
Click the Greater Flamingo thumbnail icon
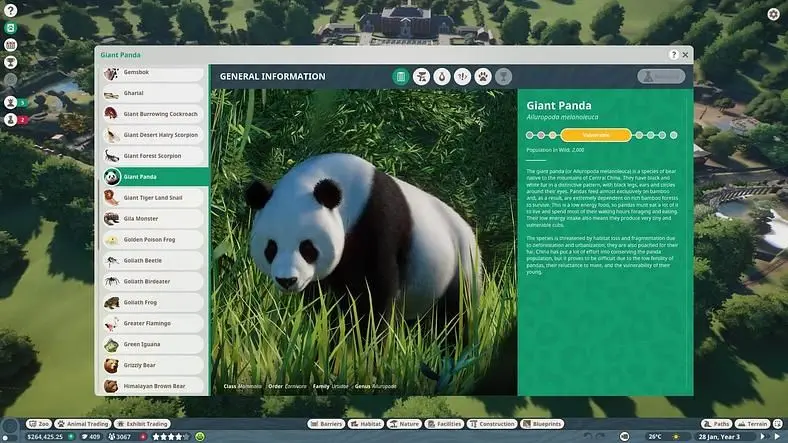[111, 323]
